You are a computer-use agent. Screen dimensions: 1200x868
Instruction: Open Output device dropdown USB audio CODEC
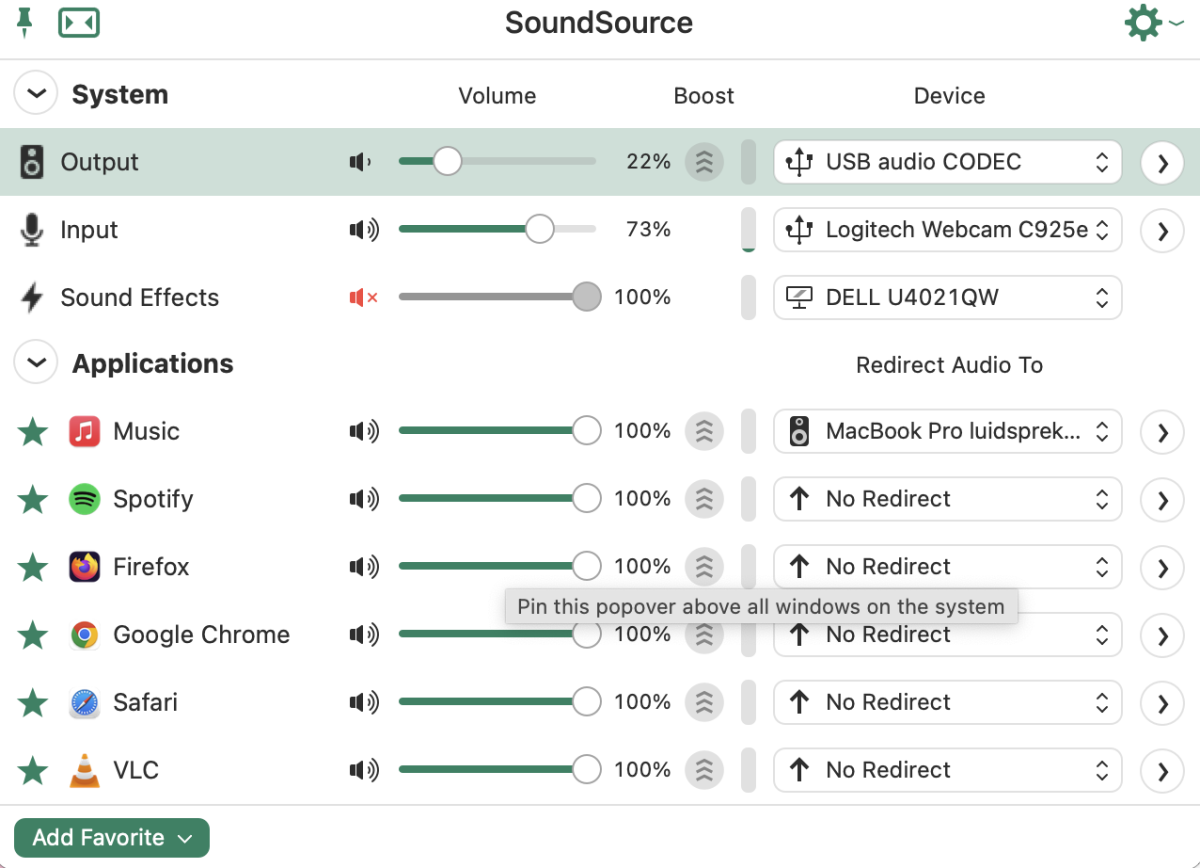click(x=948, y=162)
